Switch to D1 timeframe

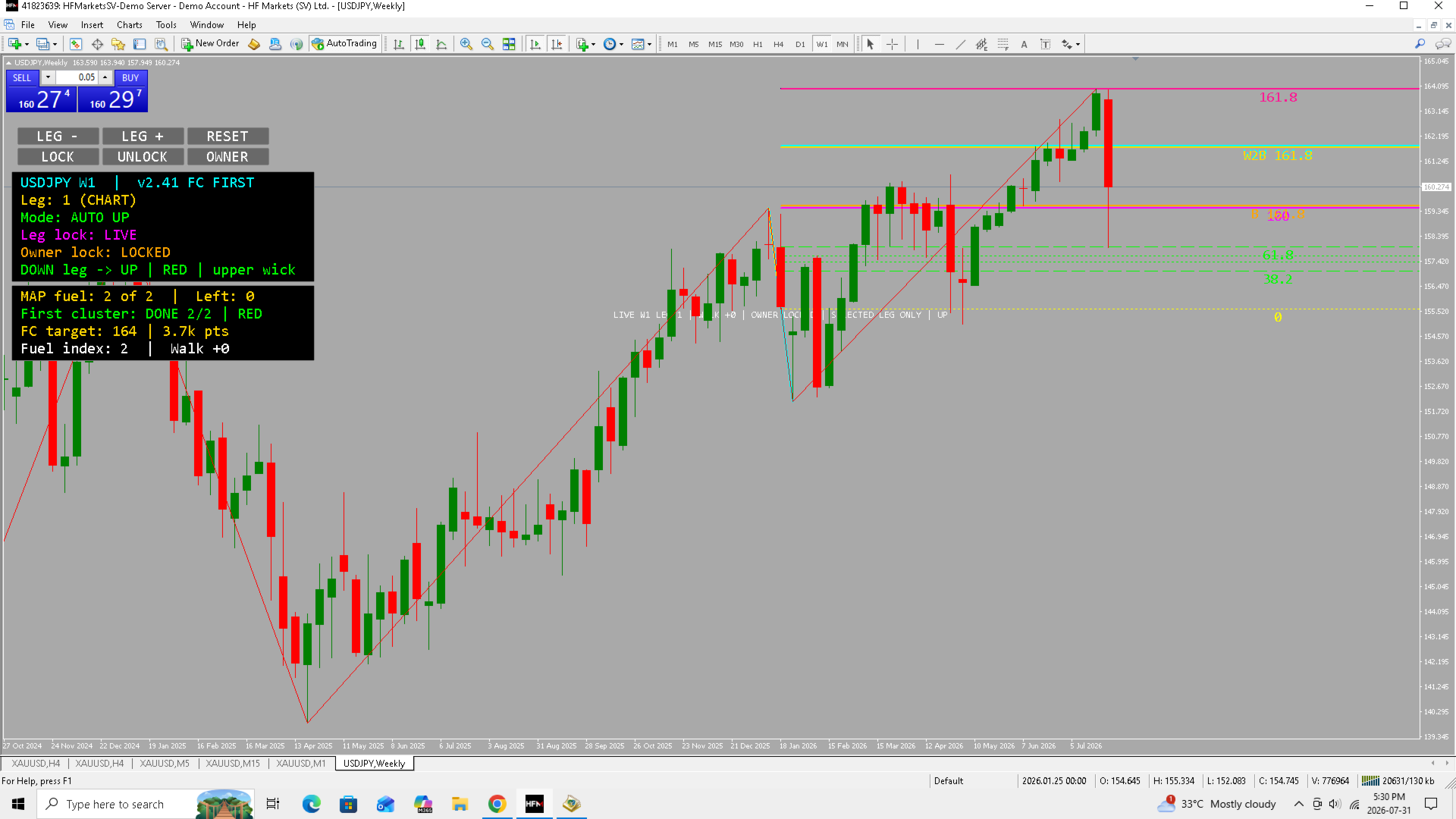tap(800, 44)
